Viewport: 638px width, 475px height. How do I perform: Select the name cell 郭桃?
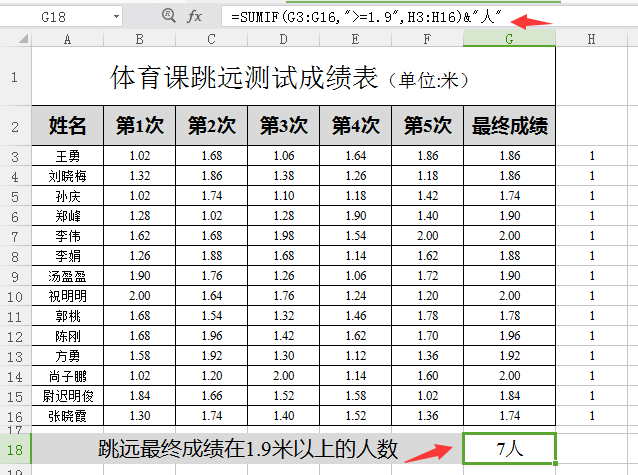click(68, 316)
